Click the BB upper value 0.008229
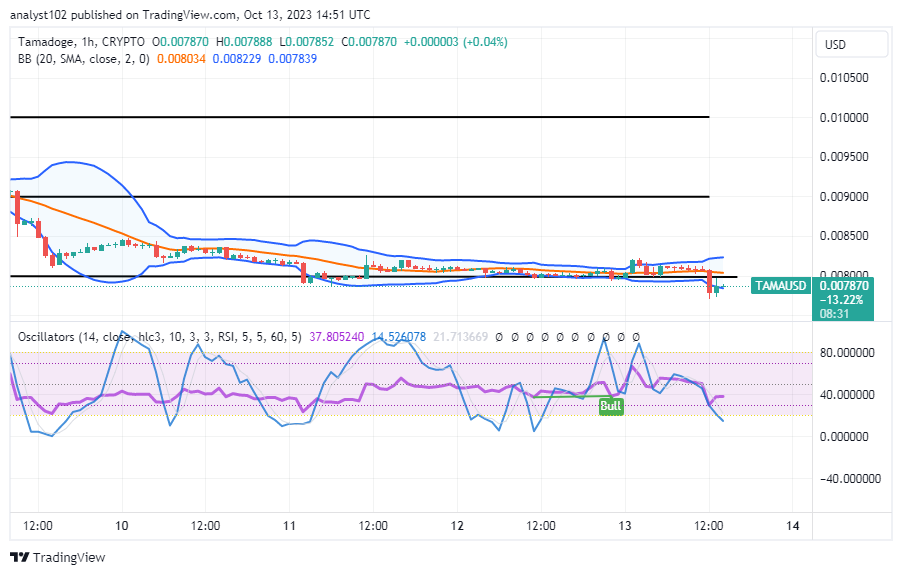The height and width of the screenshot is (575, 902). pos(236,59)
